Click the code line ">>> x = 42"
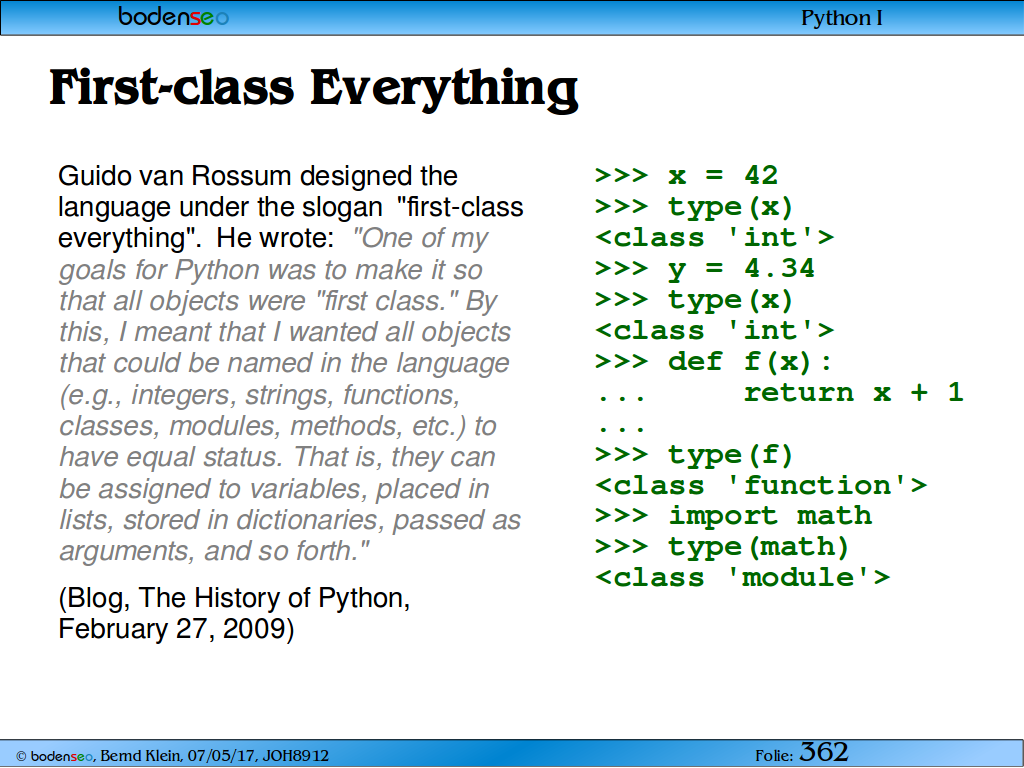 point(686,176)
